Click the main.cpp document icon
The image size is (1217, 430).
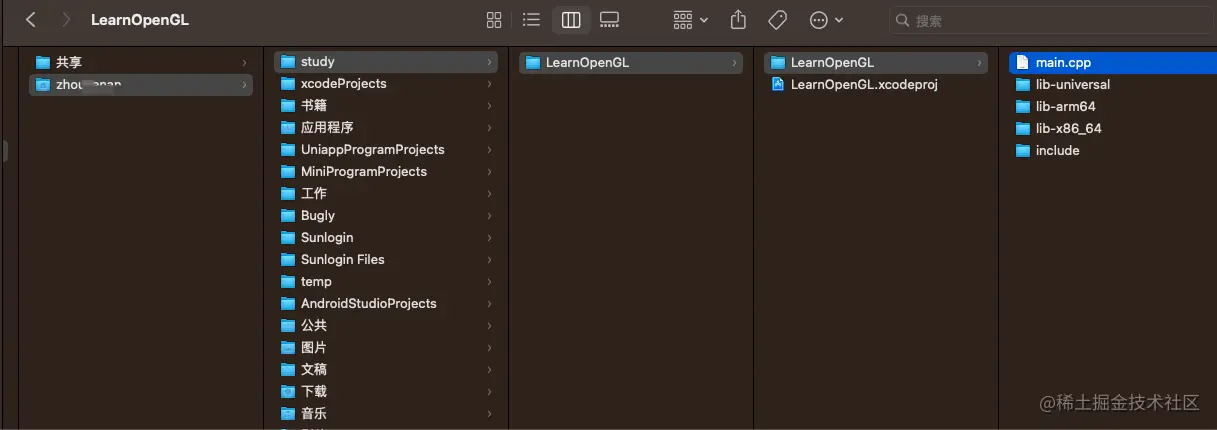coord(1022,63)
